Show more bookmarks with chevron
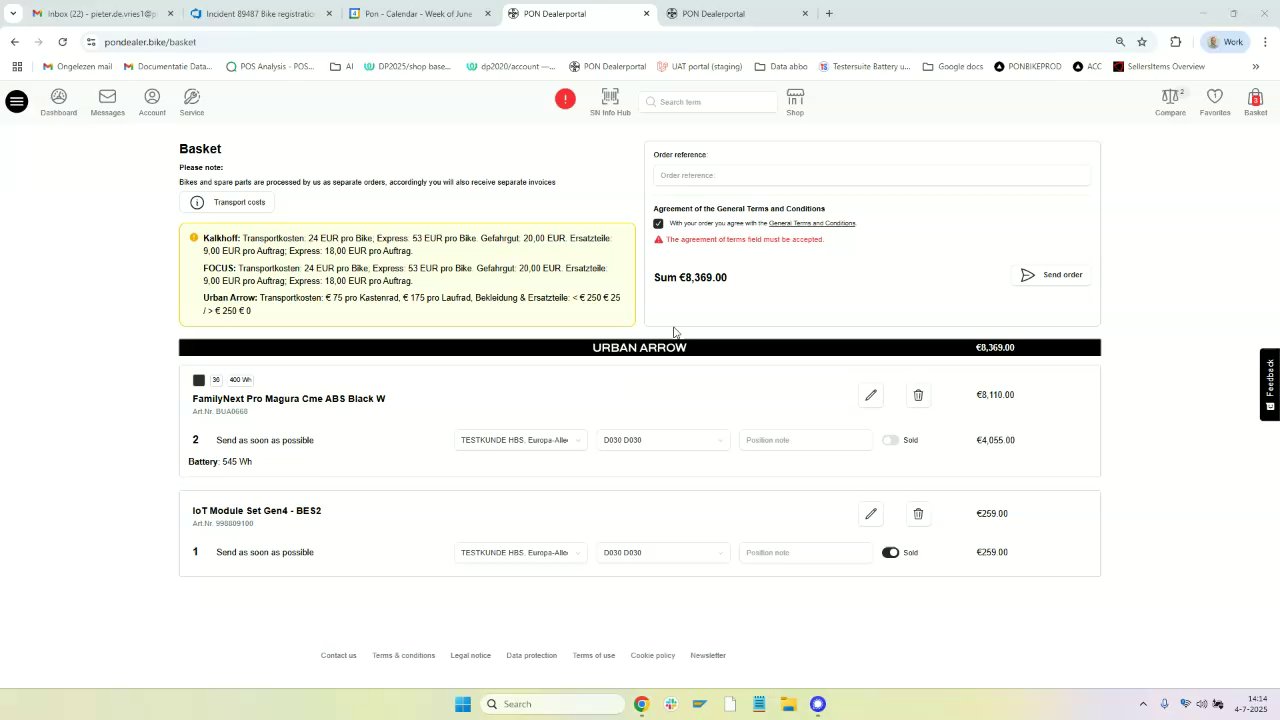The height and width of the screenshot is (720, 1280). [x=1255, y=67]
